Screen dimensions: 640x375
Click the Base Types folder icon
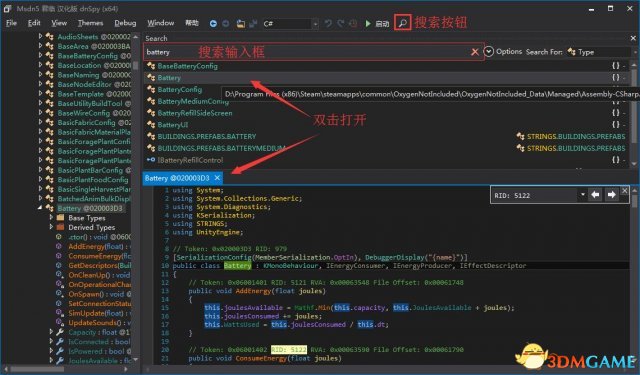(x=60, y=218)
